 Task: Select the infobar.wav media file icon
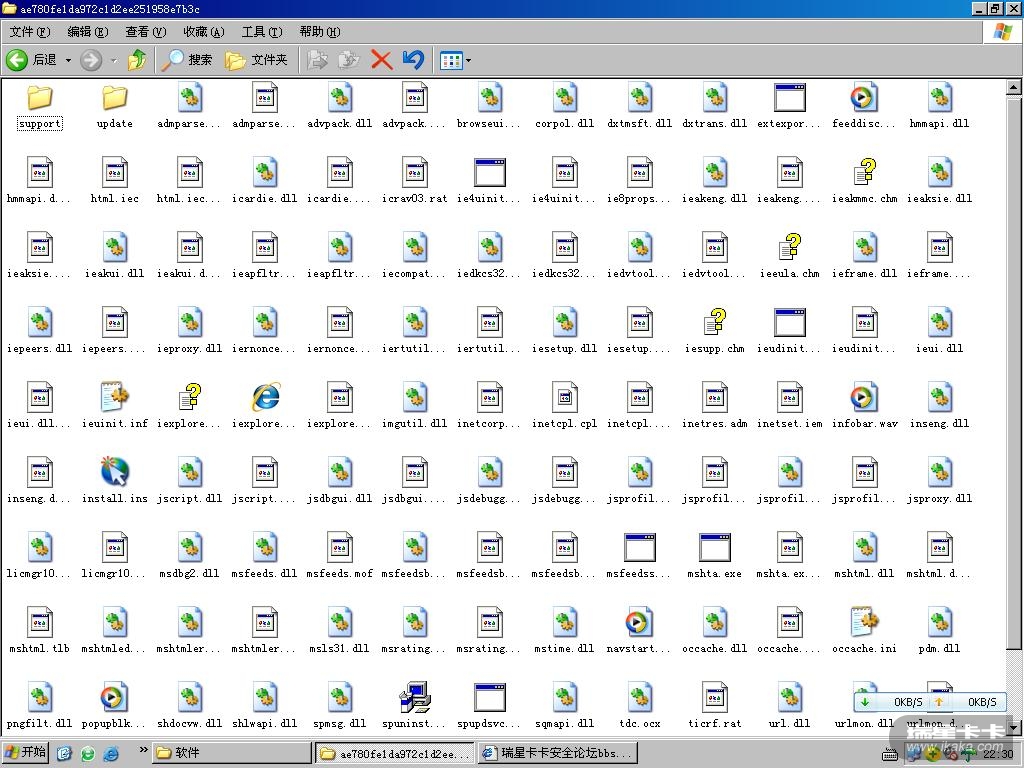point(865,397)
